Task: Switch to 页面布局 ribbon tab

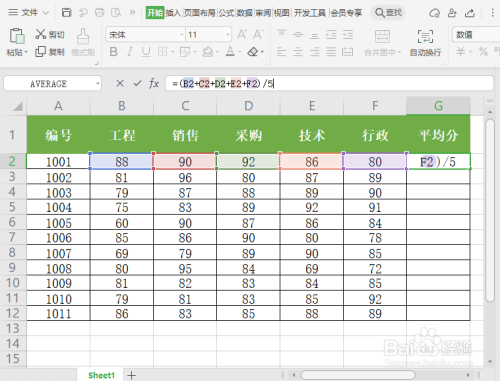Action: pos(200,13)
